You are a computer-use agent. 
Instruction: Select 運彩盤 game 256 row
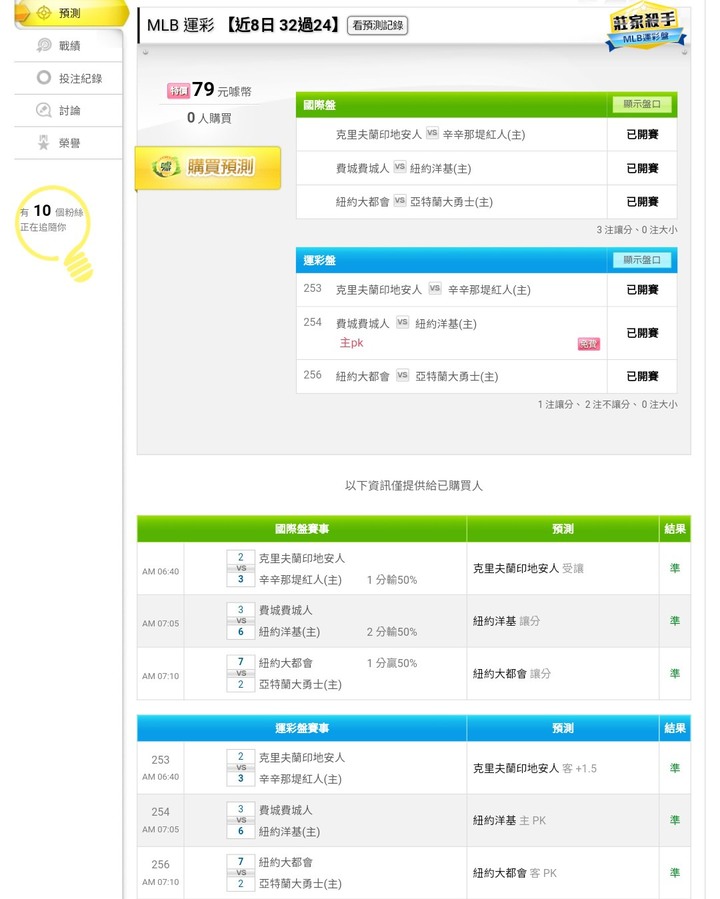pos(486,377)
